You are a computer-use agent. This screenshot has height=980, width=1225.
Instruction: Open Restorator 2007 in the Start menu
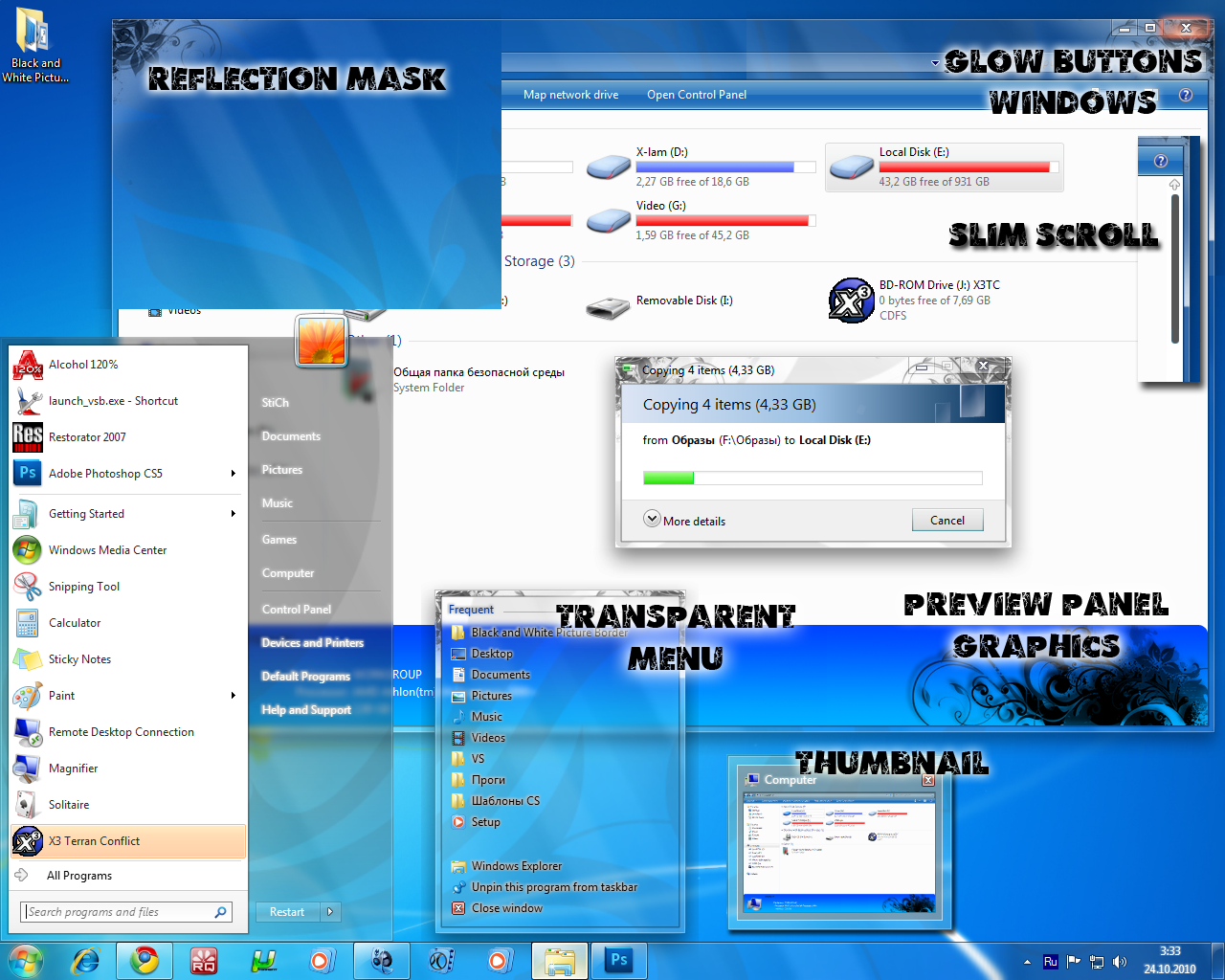pyautogui.click(x=128, y=437)
